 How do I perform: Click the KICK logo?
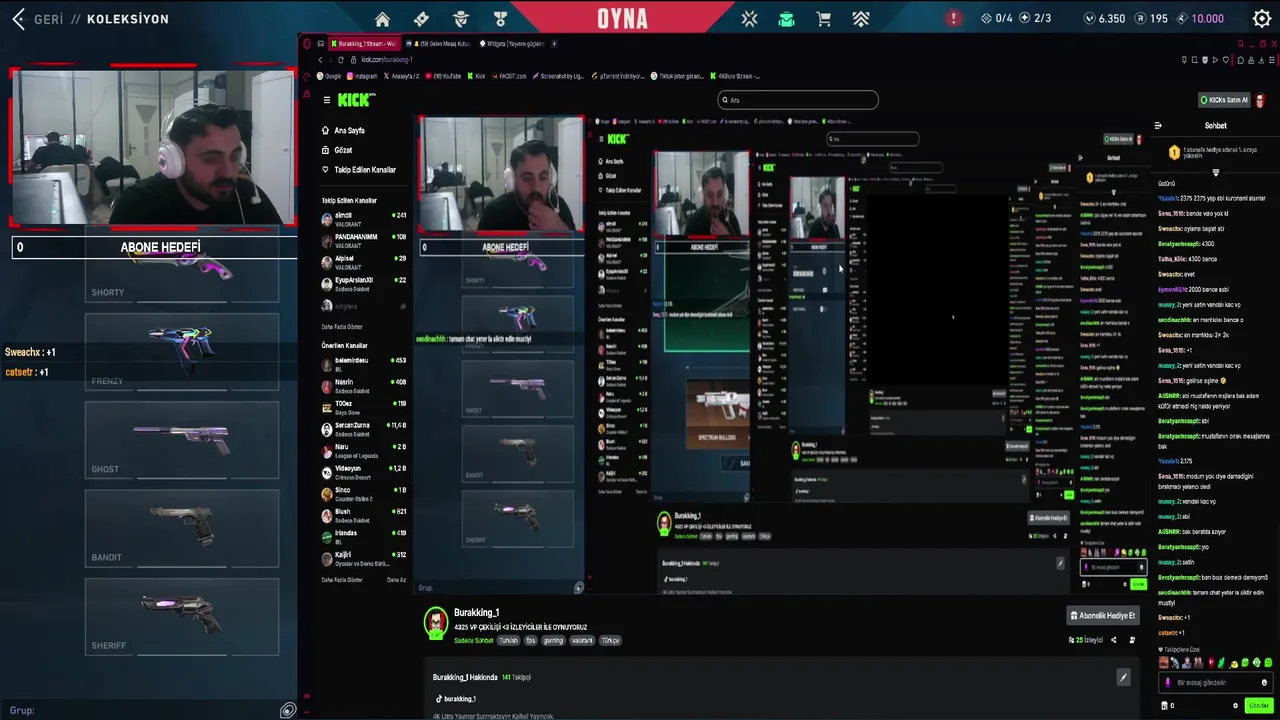point(356,99)
